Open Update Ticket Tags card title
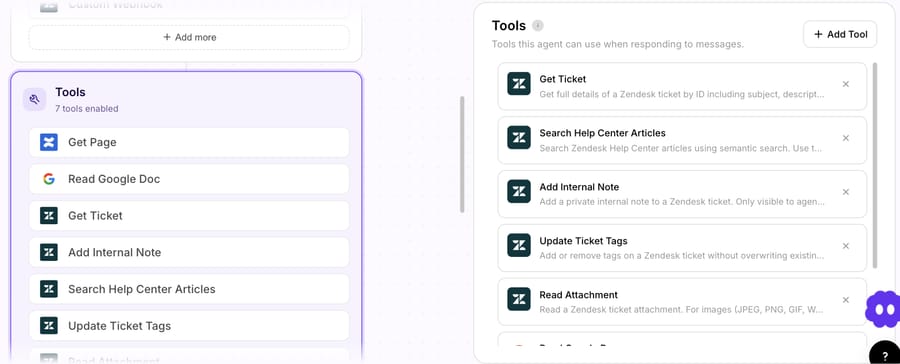900x364 pixels. tap(583, 241)
